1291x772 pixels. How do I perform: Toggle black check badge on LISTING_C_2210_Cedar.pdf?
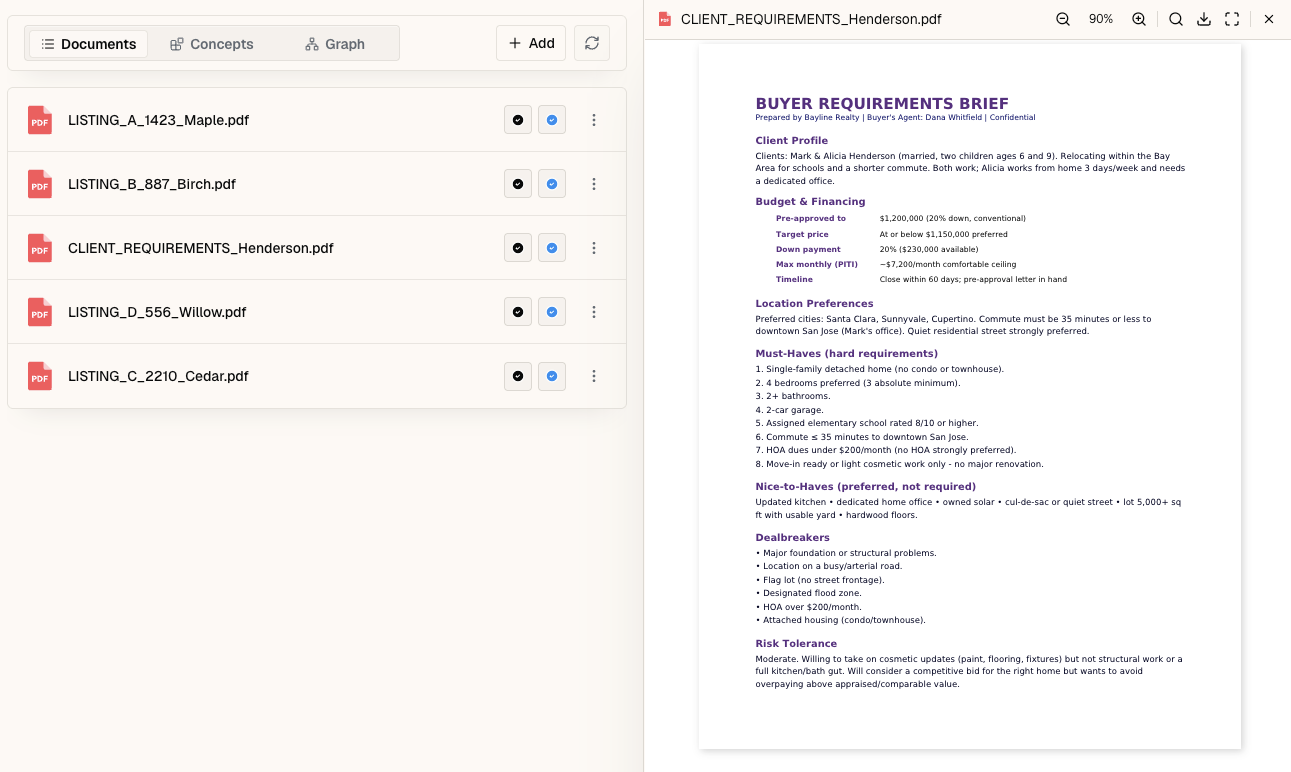click(x=518, y=376)
